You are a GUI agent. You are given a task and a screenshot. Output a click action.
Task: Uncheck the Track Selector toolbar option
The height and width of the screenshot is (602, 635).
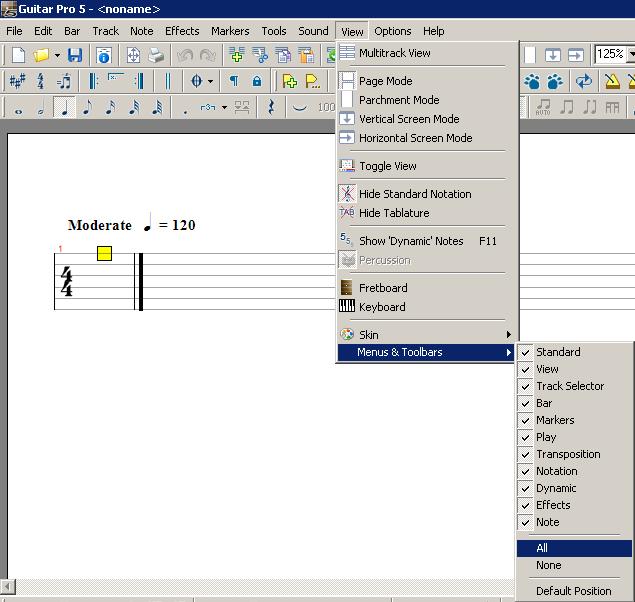click(574, 386)
